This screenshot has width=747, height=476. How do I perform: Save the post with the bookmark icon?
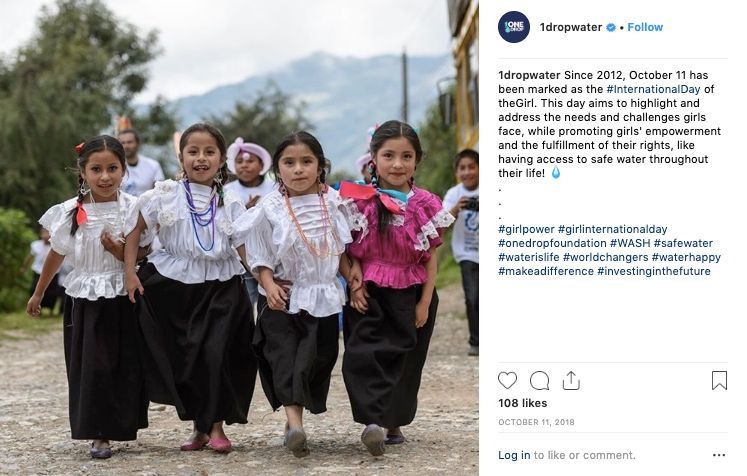pyautogui.click(x=719, y=380)
